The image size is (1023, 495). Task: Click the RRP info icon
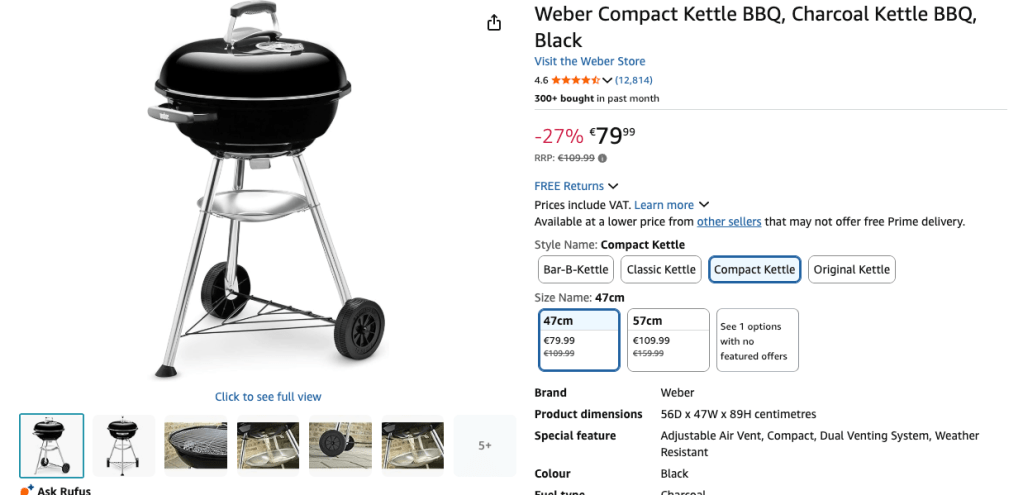pos(602,158)
